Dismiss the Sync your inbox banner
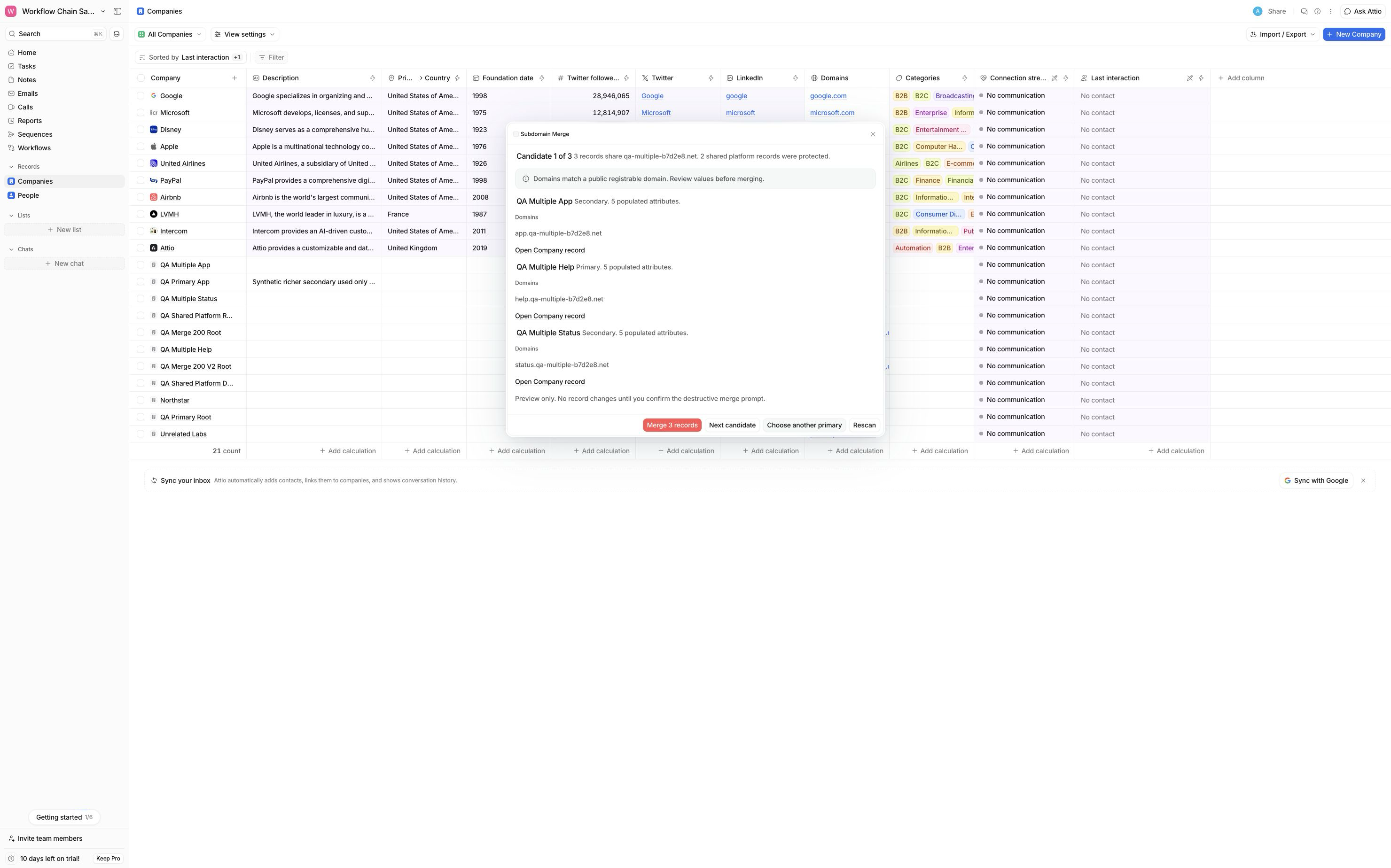The height and width of the screenshot is (868, 1391). (1363, 480)
